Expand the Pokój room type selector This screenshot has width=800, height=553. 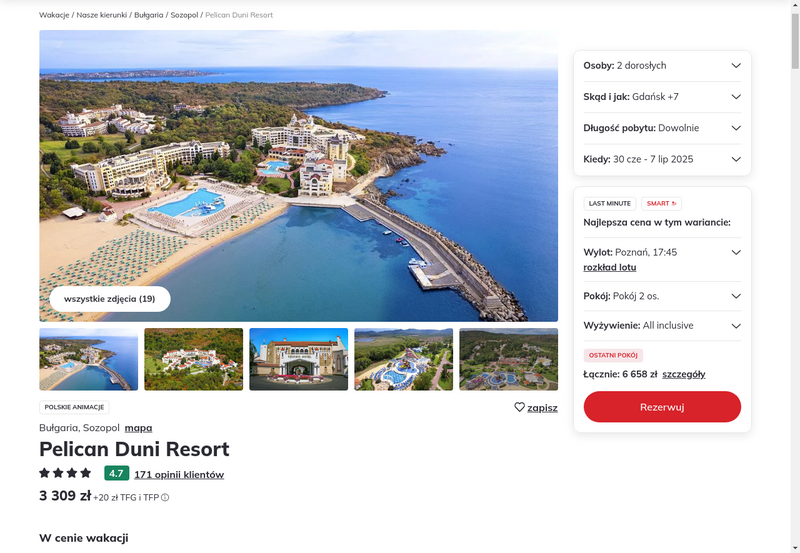click(x=662, y=296)
